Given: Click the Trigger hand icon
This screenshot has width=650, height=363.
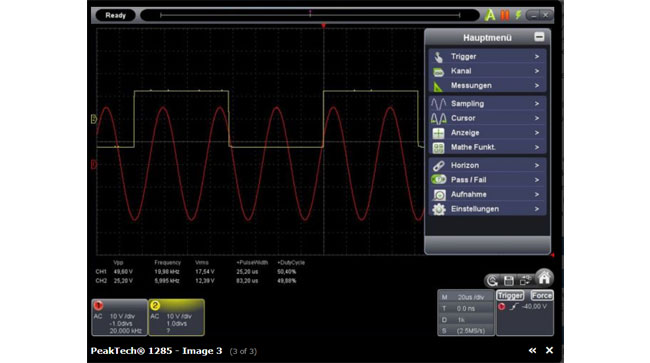Looking at the screenshot, I should pos(439,57).
